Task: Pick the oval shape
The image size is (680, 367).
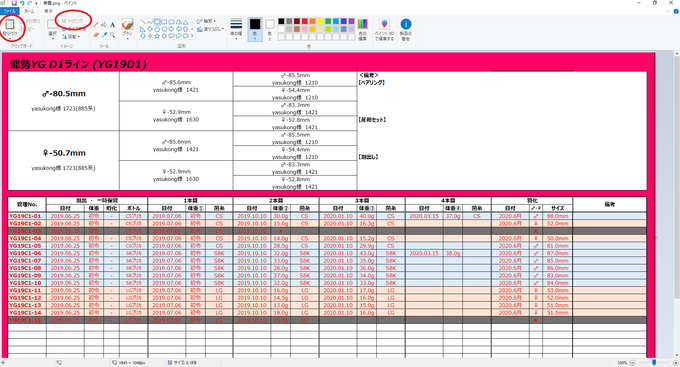Action: click(x=157, y=22)
